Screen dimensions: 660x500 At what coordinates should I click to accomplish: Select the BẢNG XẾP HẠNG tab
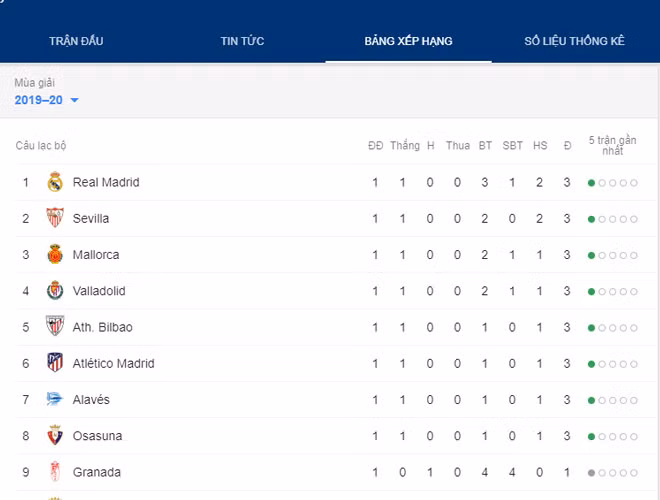point(408,41)
